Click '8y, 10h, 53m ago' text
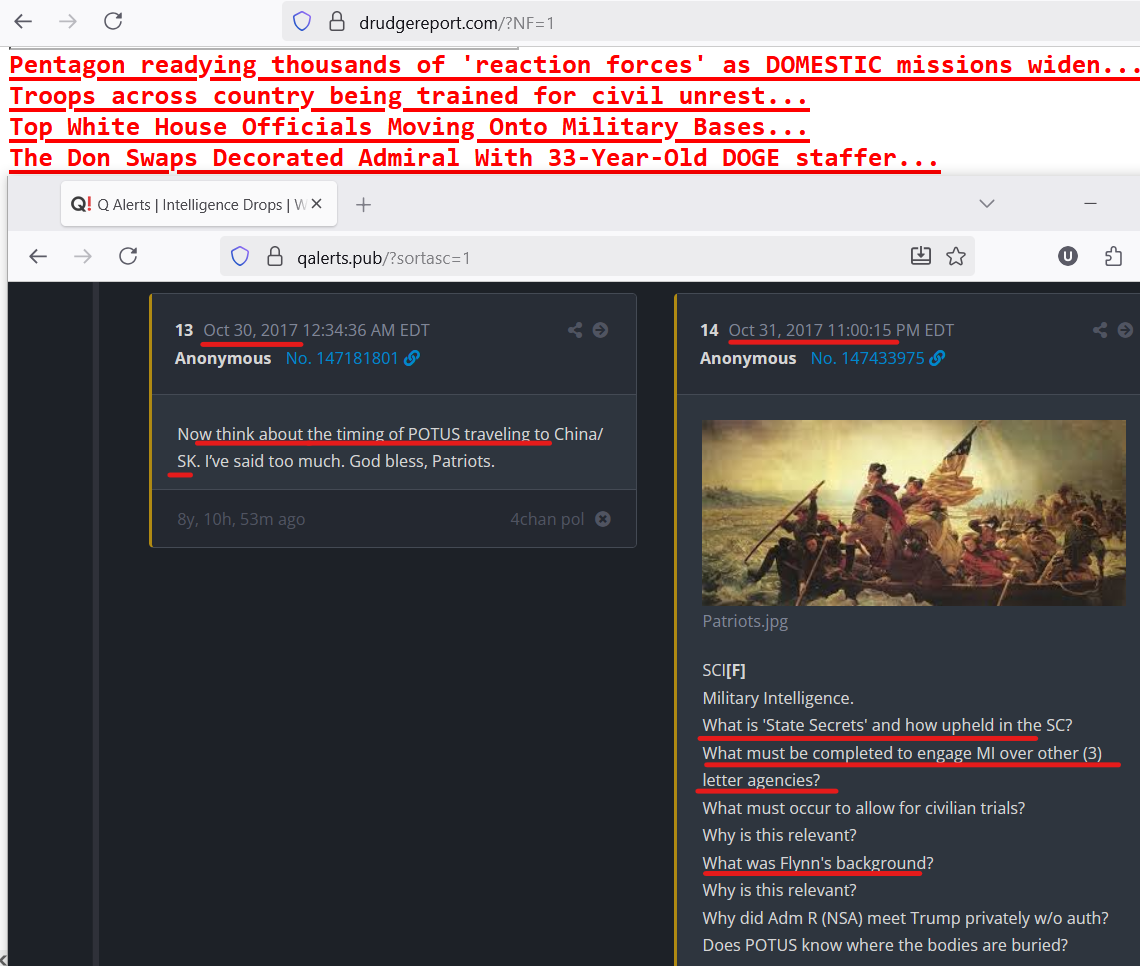Image resolution: width=1140 pixels, height=966 pixels. [x=241, y=519]
